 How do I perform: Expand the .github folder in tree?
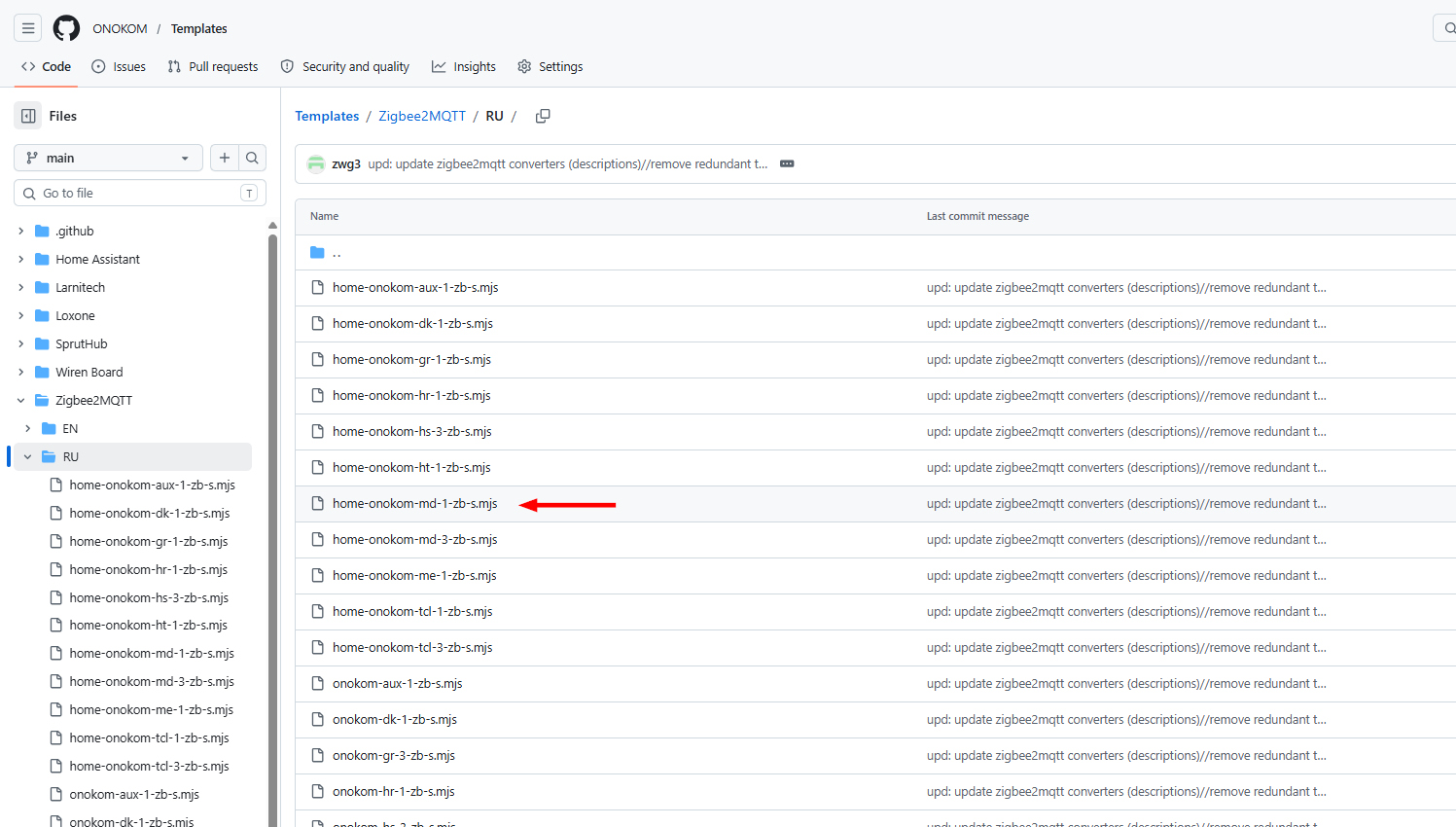point(21,232)
